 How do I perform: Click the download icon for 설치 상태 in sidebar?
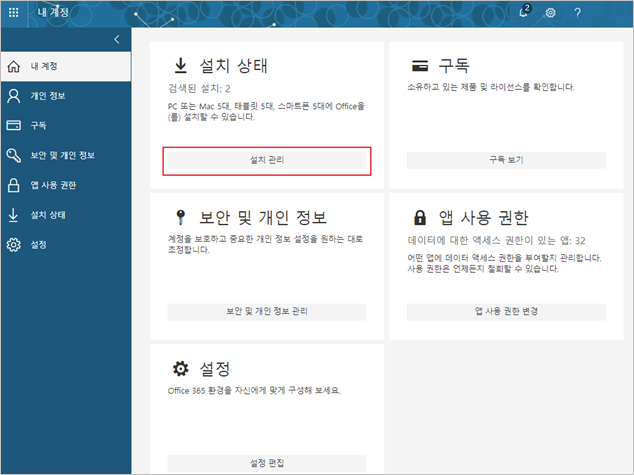click(x=14, y=214)
